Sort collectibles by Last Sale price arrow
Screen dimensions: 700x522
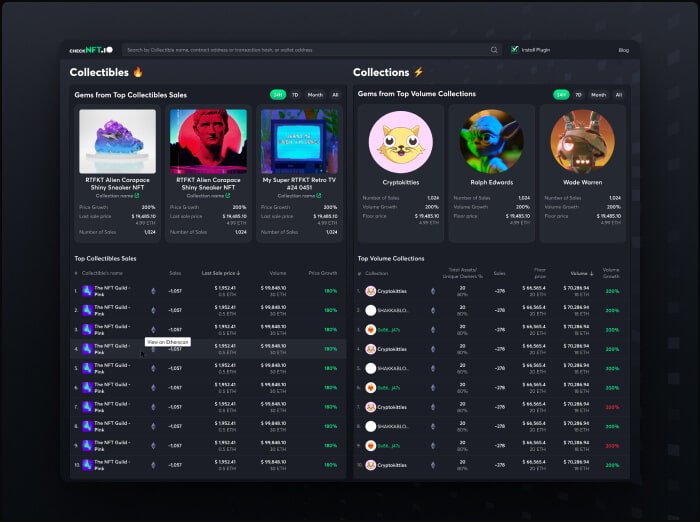point(238,272)
